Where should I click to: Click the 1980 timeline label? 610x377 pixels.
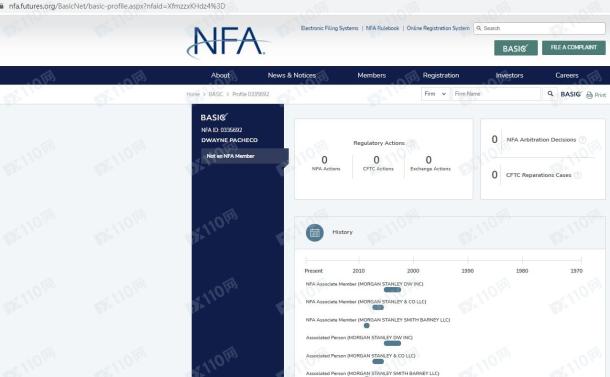pyautogui.click(x=522, y=271)
